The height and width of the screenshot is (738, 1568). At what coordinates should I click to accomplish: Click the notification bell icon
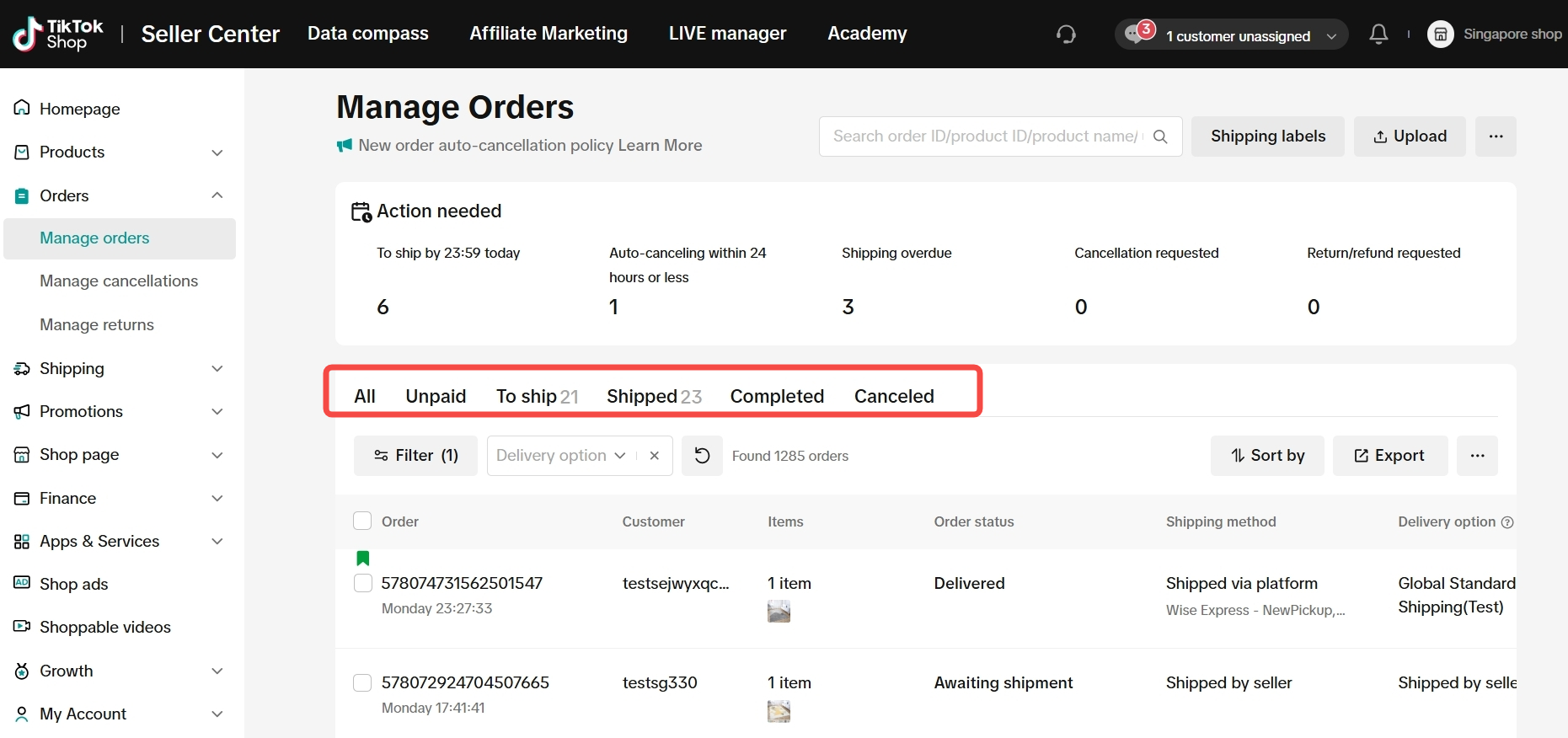click(1378, 35)
